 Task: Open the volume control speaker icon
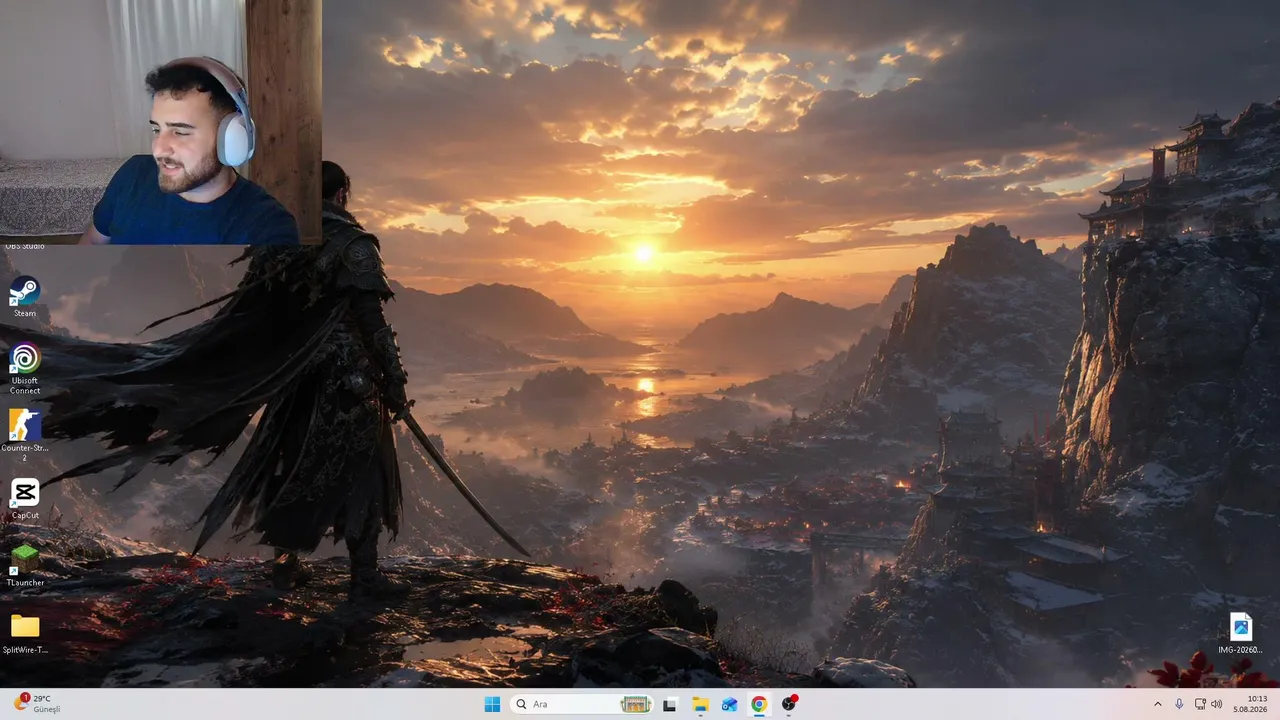coord(1217,704)
